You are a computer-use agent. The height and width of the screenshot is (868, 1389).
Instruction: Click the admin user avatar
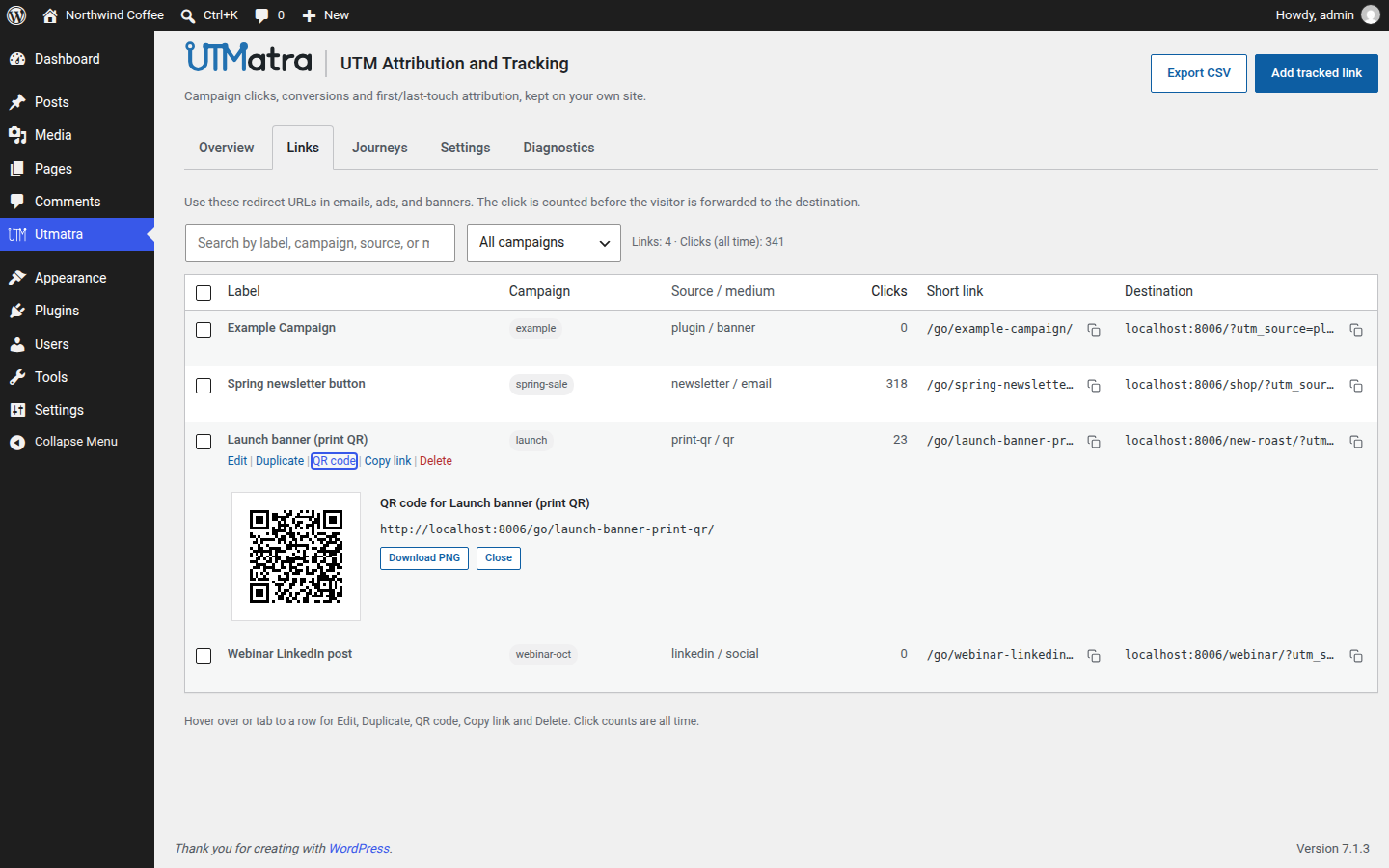coord(1371,15)
